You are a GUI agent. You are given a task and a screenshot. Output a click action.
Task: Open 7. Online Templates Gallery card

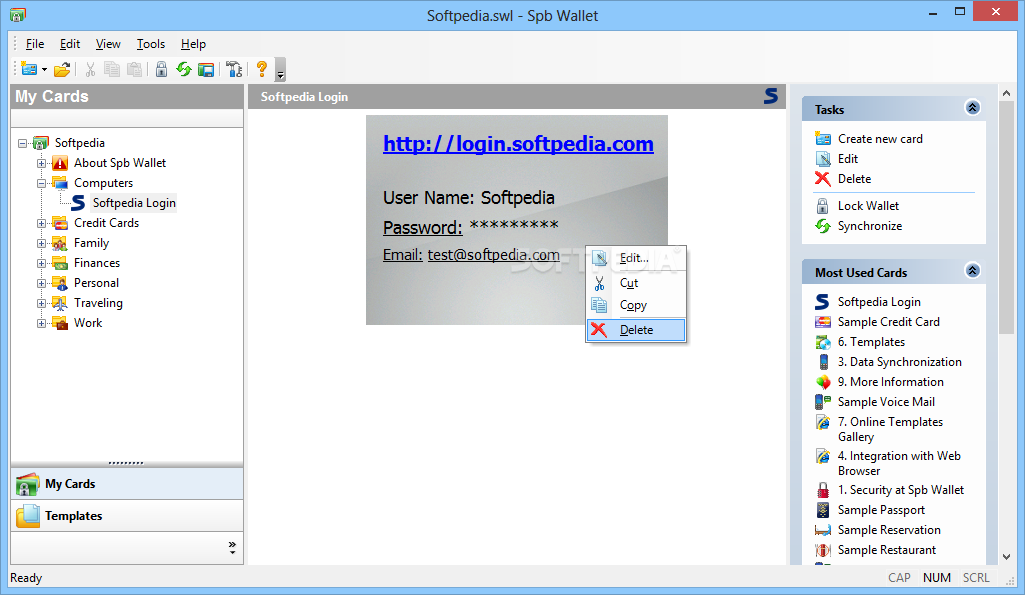[890, 430]
